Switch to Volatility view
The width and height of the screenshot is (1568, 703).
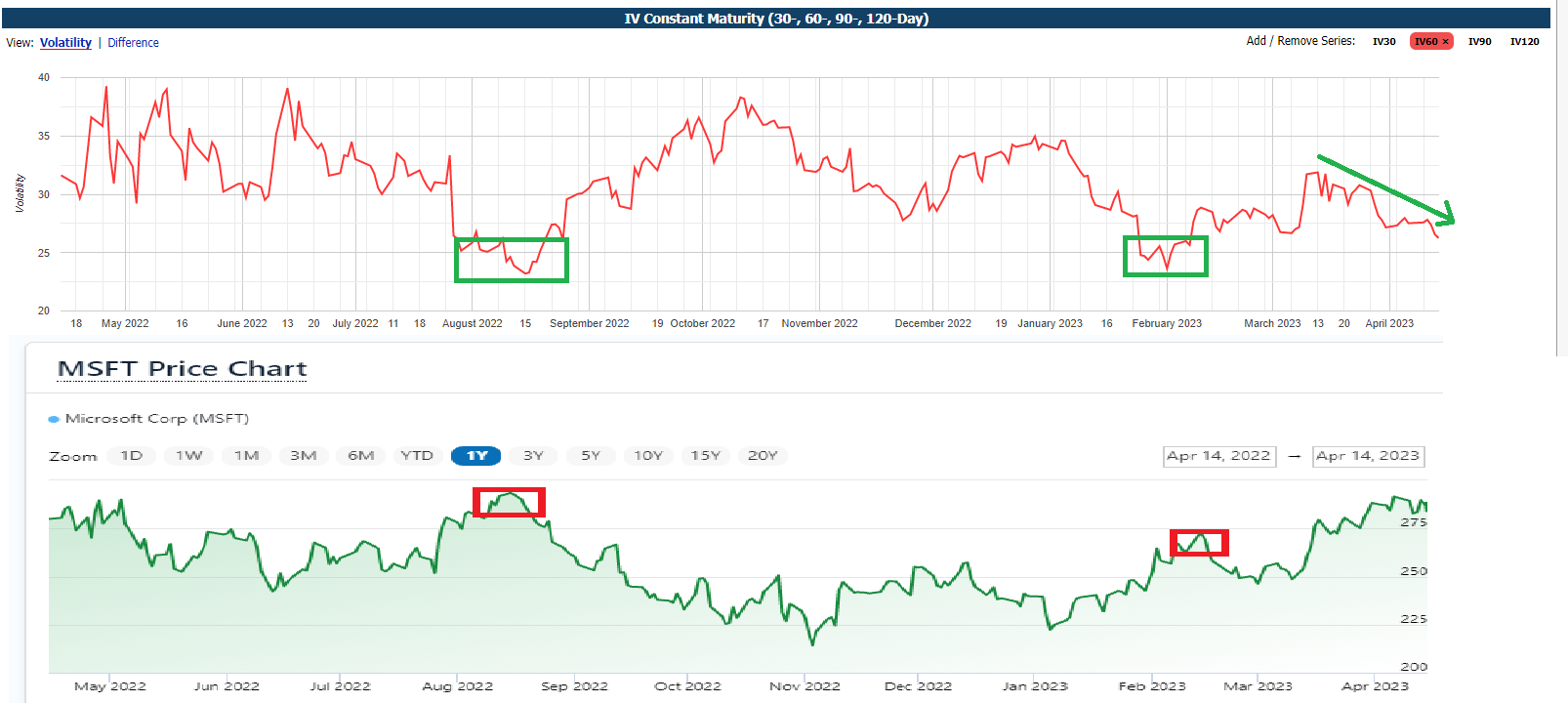coord(65,43)
